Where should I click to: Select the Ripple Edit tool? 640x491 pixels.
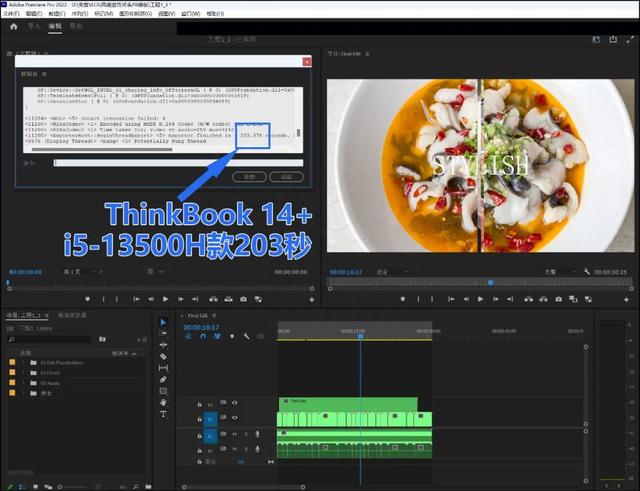pyautogui.click(x=163, y=345)
